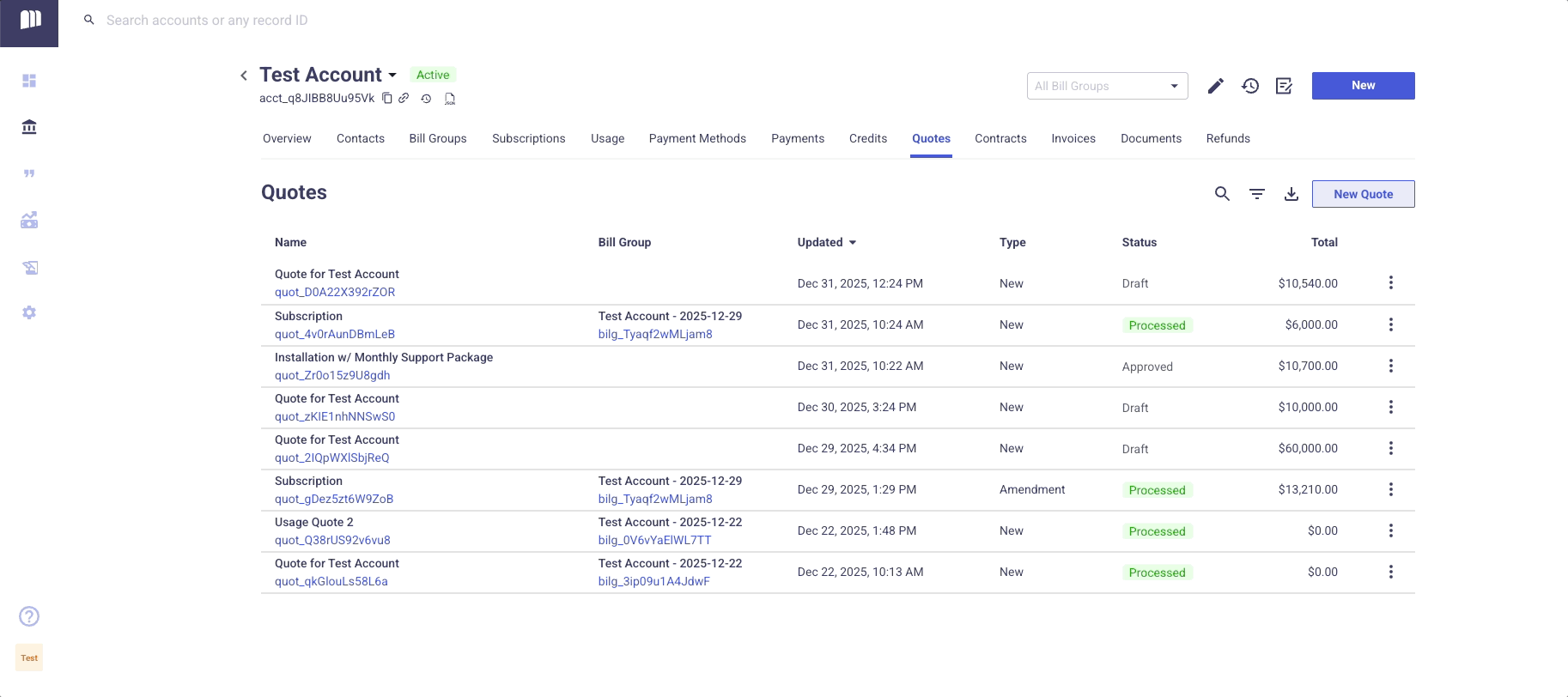The width and height of the screenshot is (1568, 697).
Task: Click the Active status badge
Action: tap(433, 75)
